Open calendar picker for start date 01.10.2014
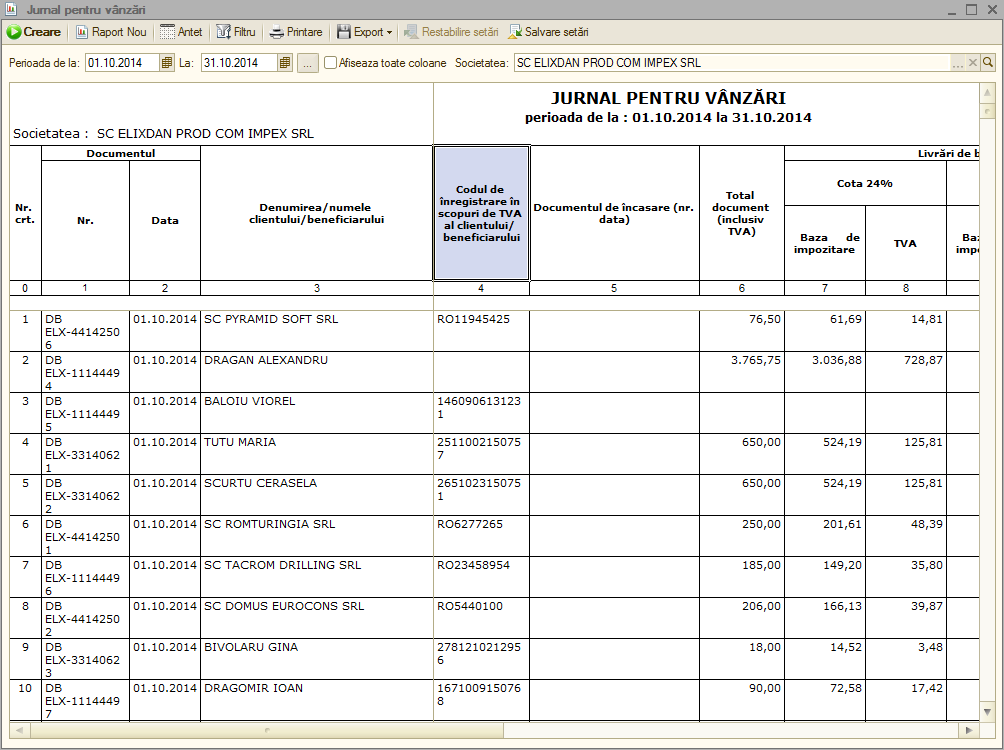The width and height of the screenshot is (1004, 750). pyautogui.click(x=166, y=63)
